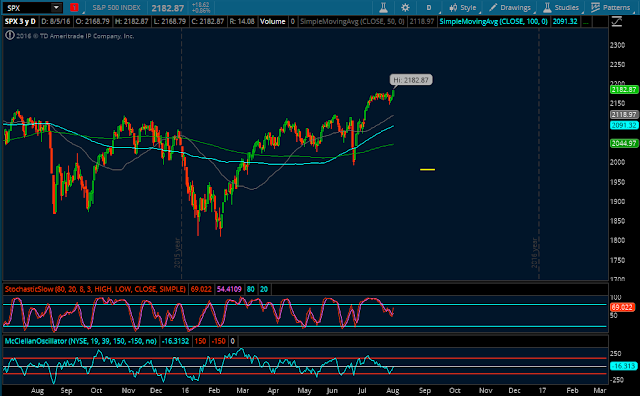Image resolution: width=640 pixels, height=396 pixels.
Task: Open chart settings gear icon
Action: point(405,7)
